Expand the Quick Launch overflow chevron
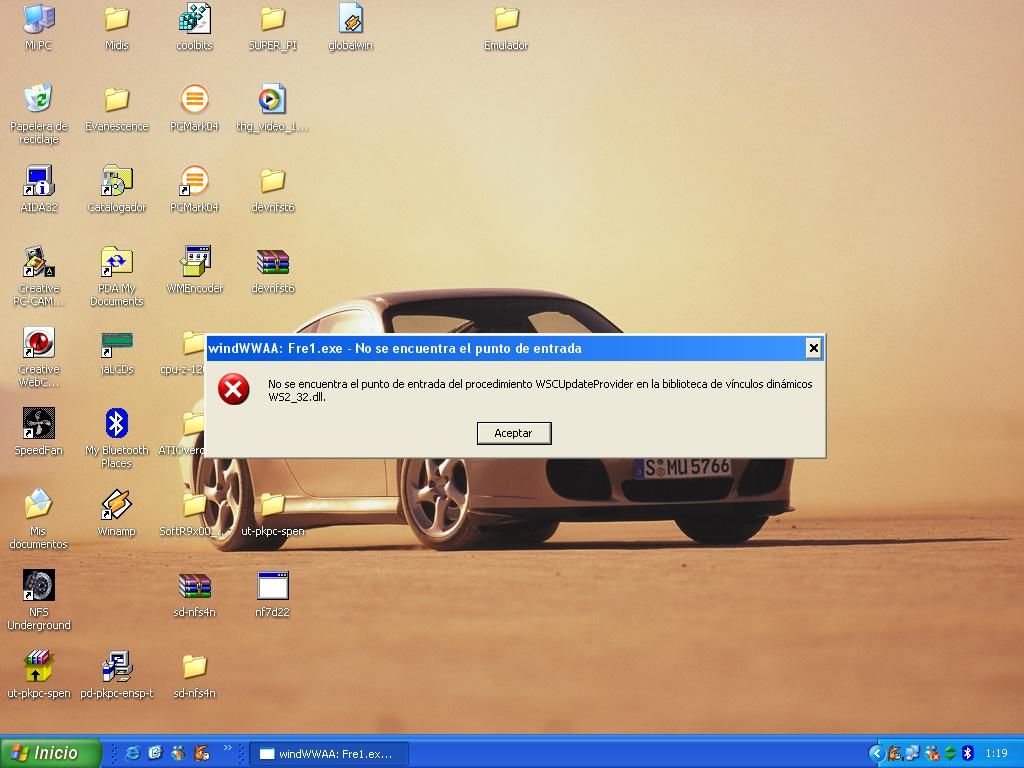Screen dimensions: 1024x768 (x=227, y=748)
